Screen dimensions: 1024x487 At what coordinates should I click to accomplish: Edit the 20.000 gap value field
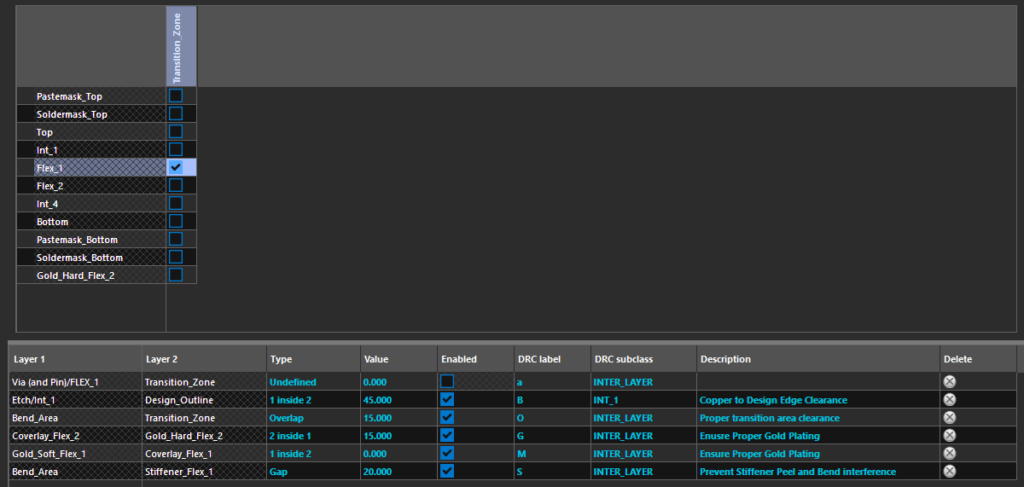(398, 471)
